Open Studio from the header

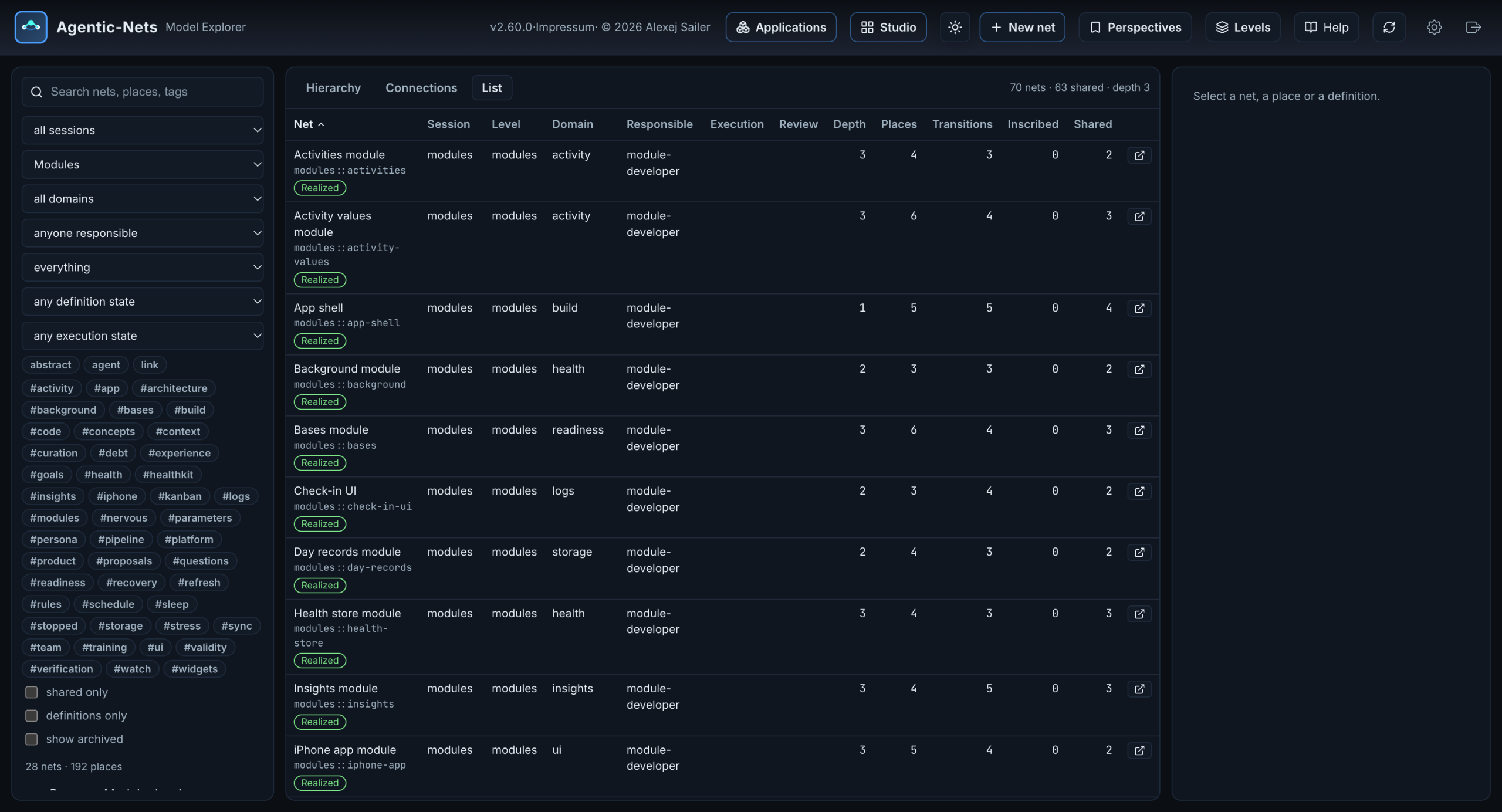(x=888, y=27)
